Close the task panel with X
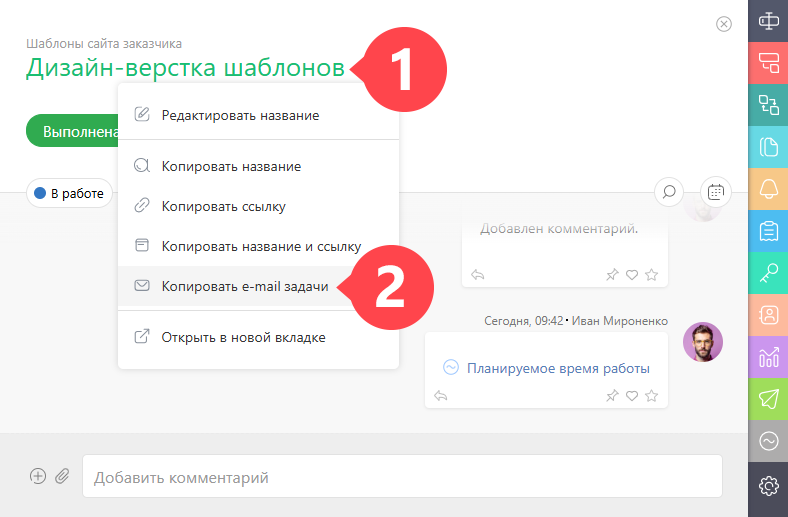The width and height of the screenshot is (788, 517). (724, 24)
